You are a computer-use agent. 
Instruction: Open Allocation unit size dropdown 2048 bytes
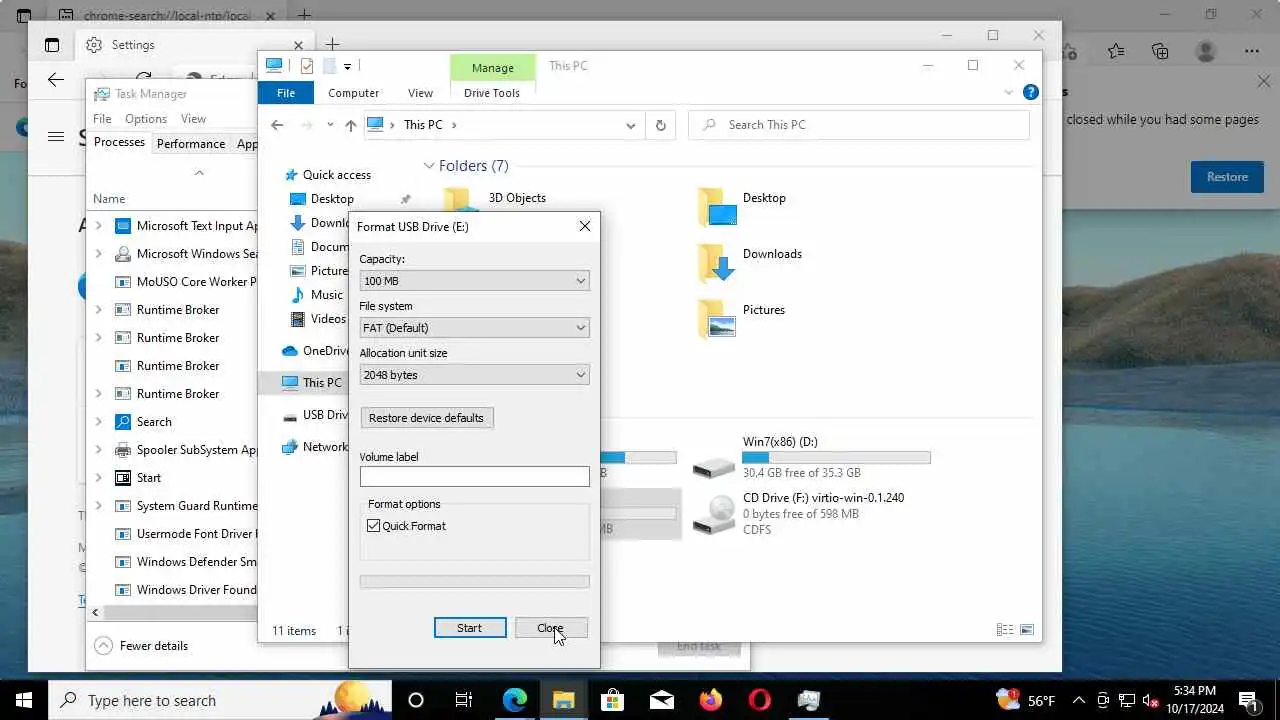[474, 375]
